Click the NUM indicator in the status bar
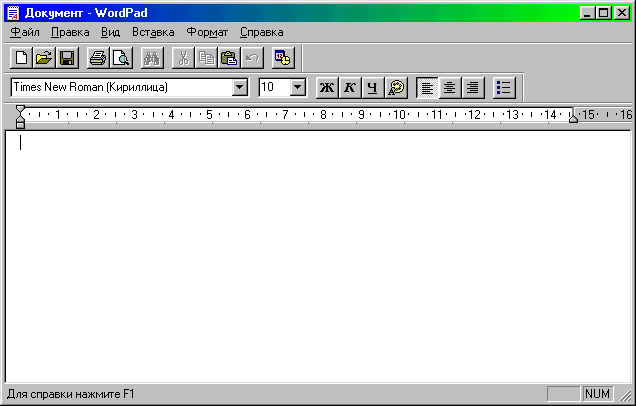Viewport: 636px width, 406px height. 597,393
